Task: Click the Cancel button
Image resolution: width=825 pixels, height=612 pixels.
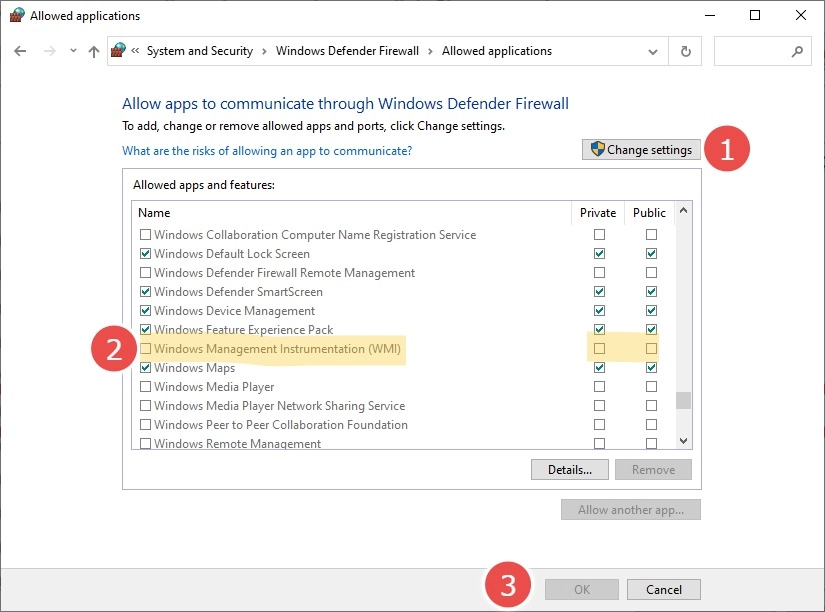Action: point(664,590)
